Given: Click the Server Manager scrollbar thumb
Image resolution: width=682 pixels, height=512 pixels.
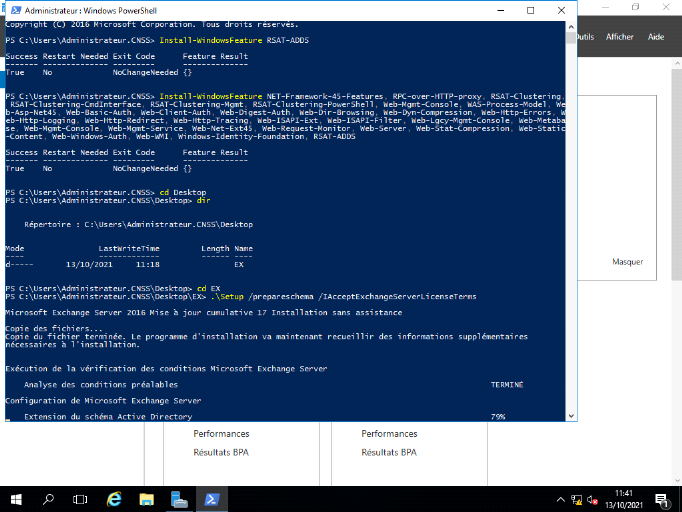Looking at the screenshot, I should point(677,174).
